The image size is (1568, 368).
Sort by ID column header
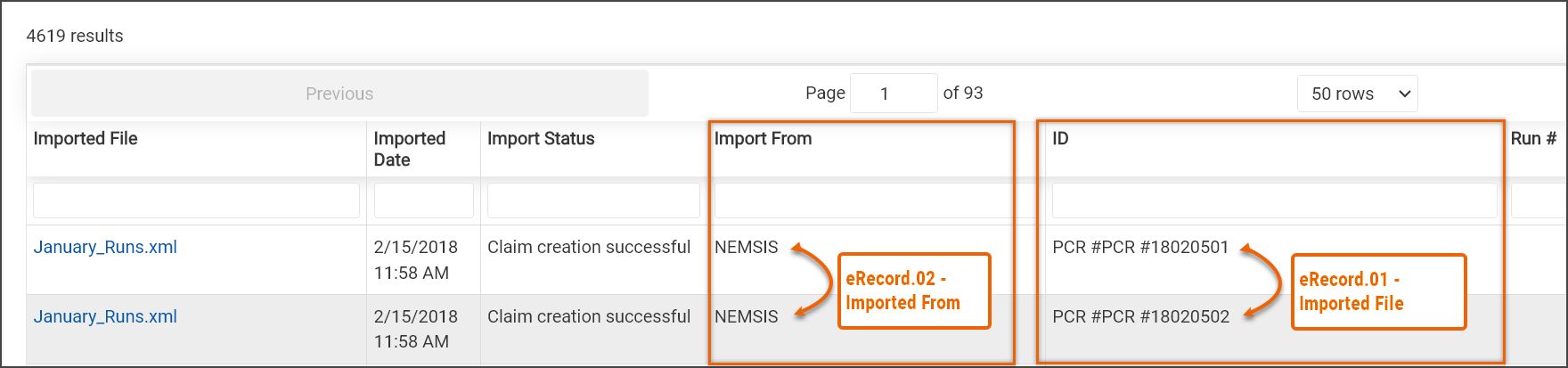[x=1060, y=139]
